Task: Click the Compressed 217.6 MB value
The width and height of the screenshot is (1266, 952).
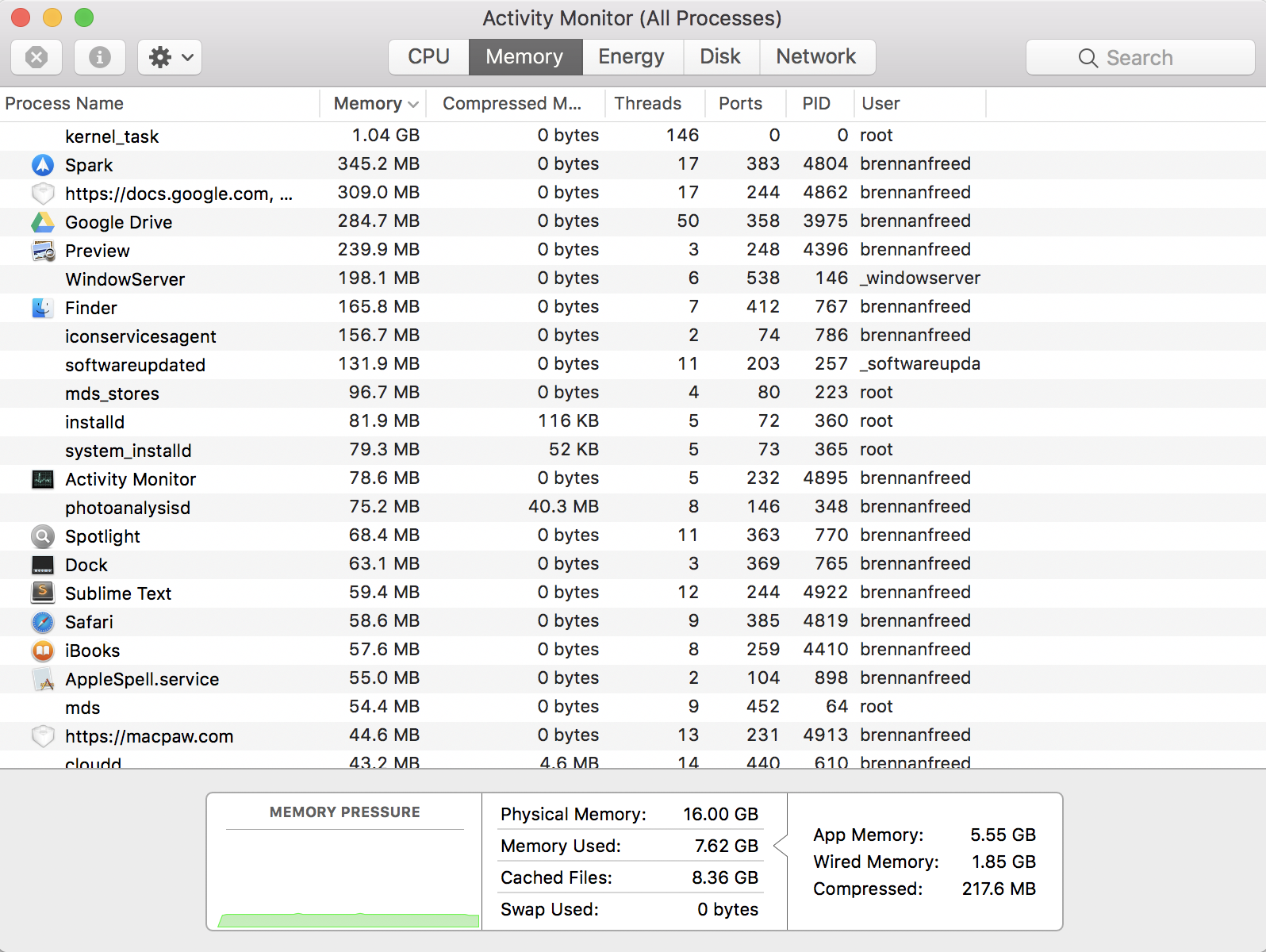Action: [x=999, y=889]
